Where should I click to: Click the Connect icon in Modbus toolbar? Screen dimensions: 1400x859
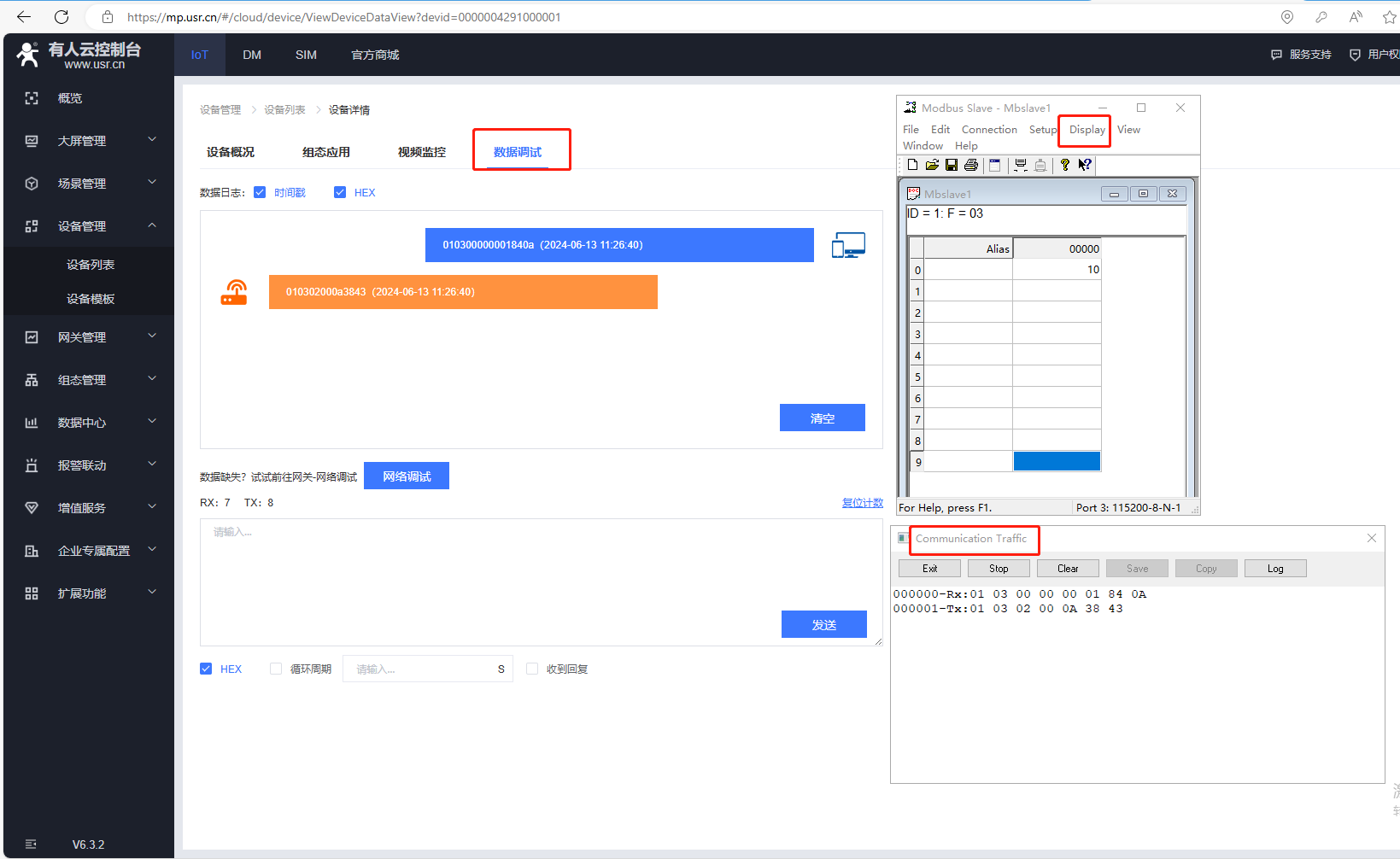pos(1020,165)
